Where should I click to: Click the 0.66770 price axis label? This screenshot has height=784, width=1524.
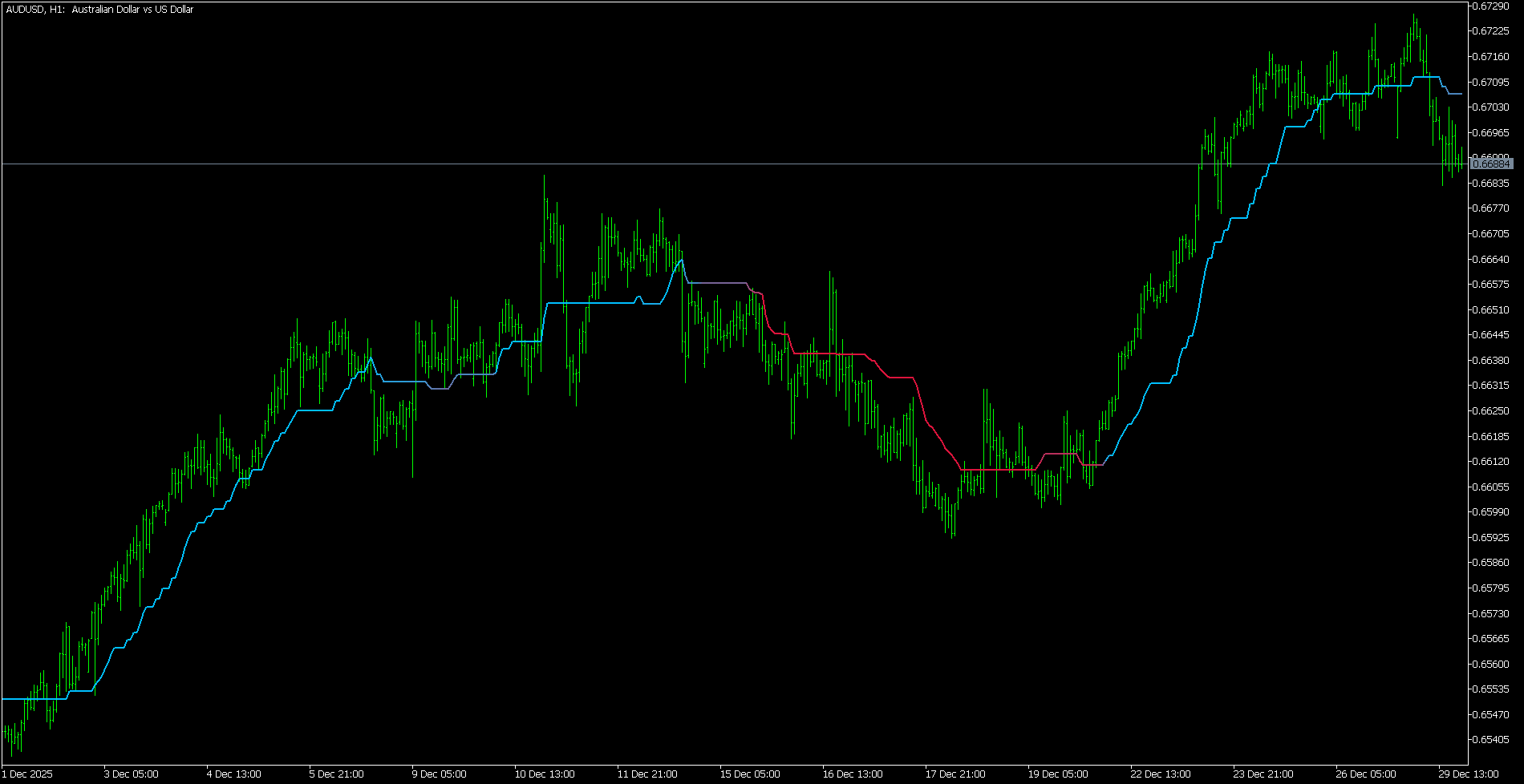pyautogui.click(x=1492, y=208)
